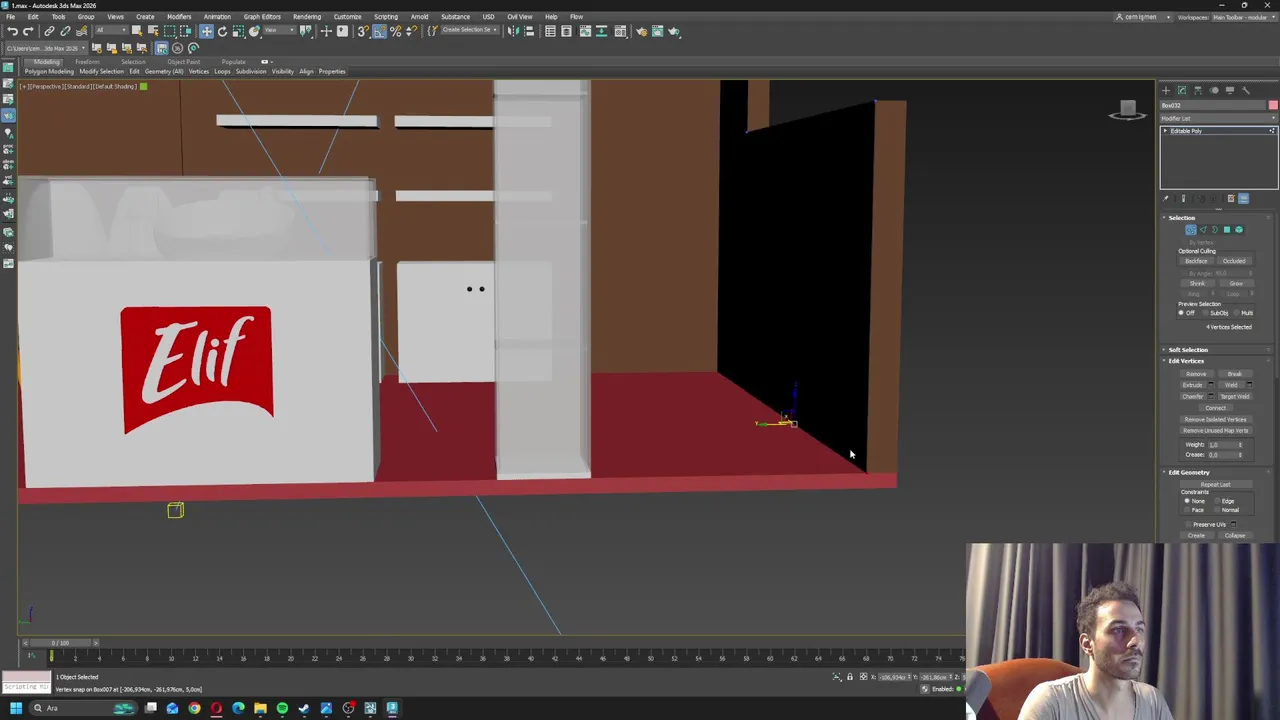The width and height of the screenshot is (1280, 720).
Task: Click the Redo arrow icon
Action: [28, 31]
